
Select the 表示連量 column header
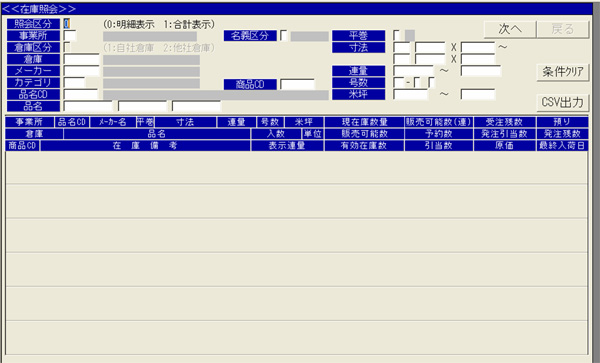pos(287,146)
